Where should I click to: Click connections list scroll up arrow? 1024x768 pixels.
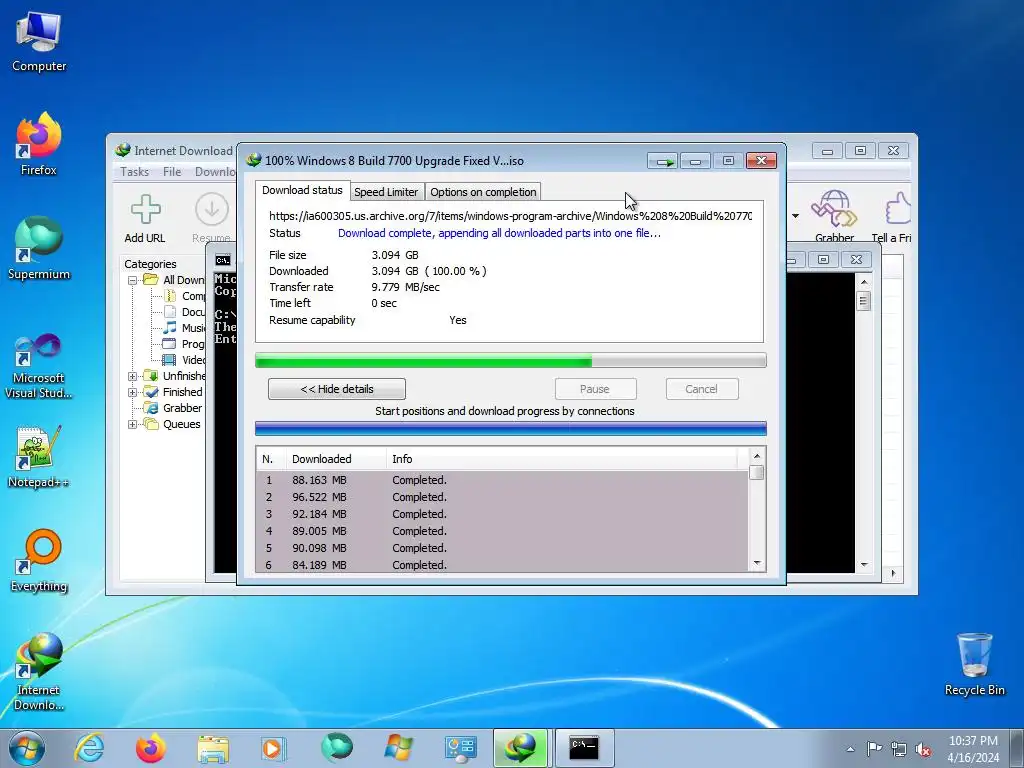click(757, 456)
